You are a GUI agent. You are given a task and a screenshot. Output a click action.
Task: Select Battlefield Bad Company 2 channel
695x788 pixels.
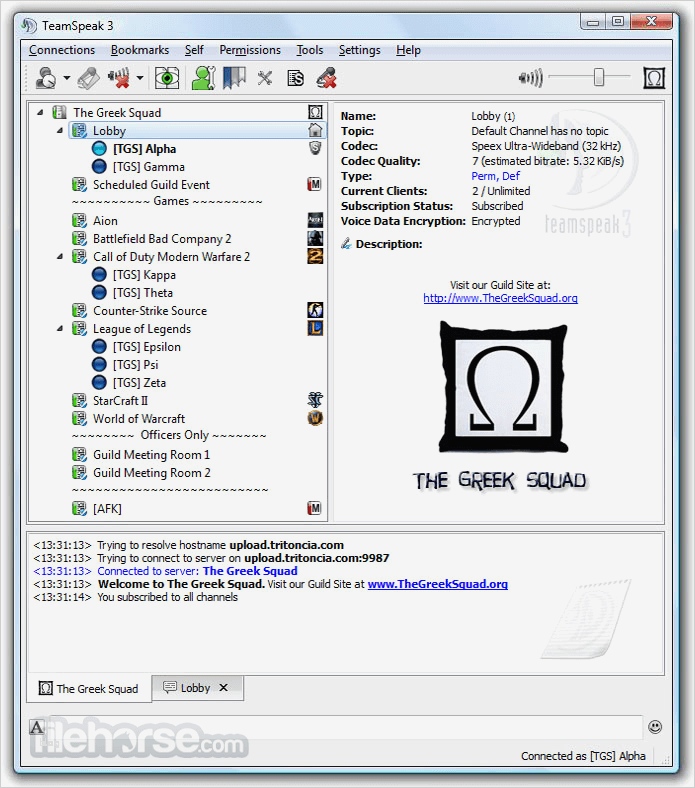(162, 239)
